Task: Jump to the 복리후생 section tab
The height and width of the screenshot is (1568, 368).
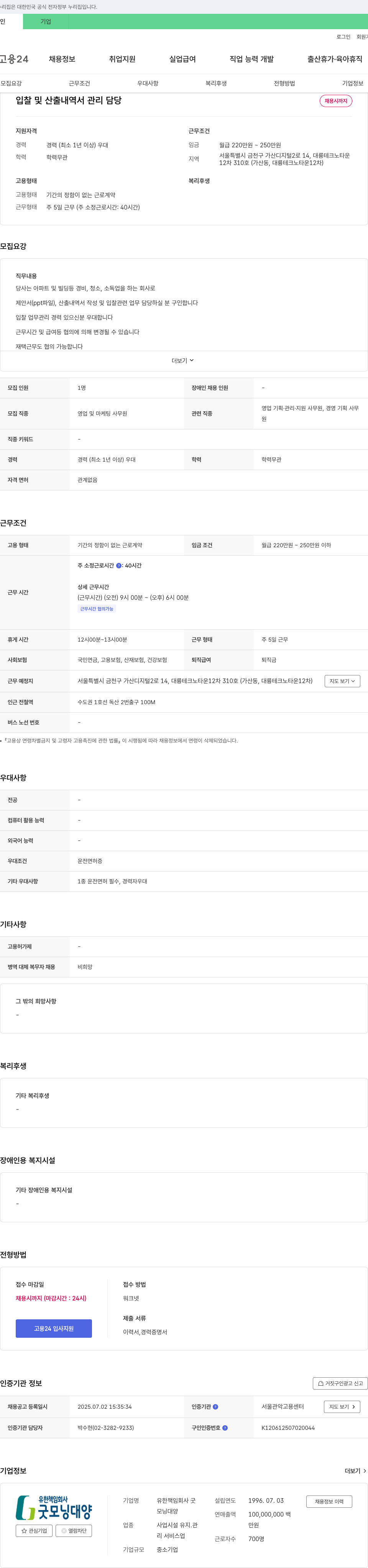Action: 216,83
